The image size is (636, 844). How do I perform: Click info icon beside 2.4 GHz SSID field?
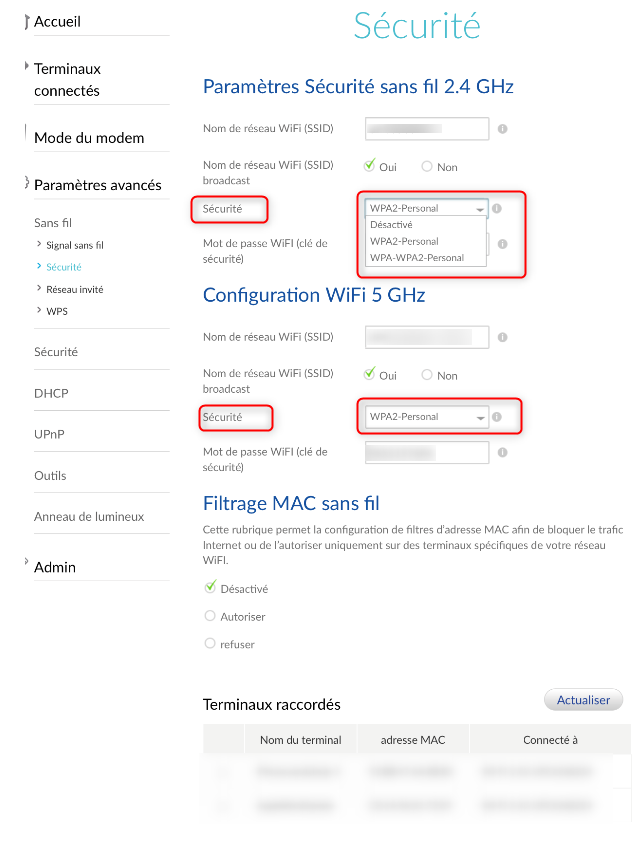click(x=502, y=129)
